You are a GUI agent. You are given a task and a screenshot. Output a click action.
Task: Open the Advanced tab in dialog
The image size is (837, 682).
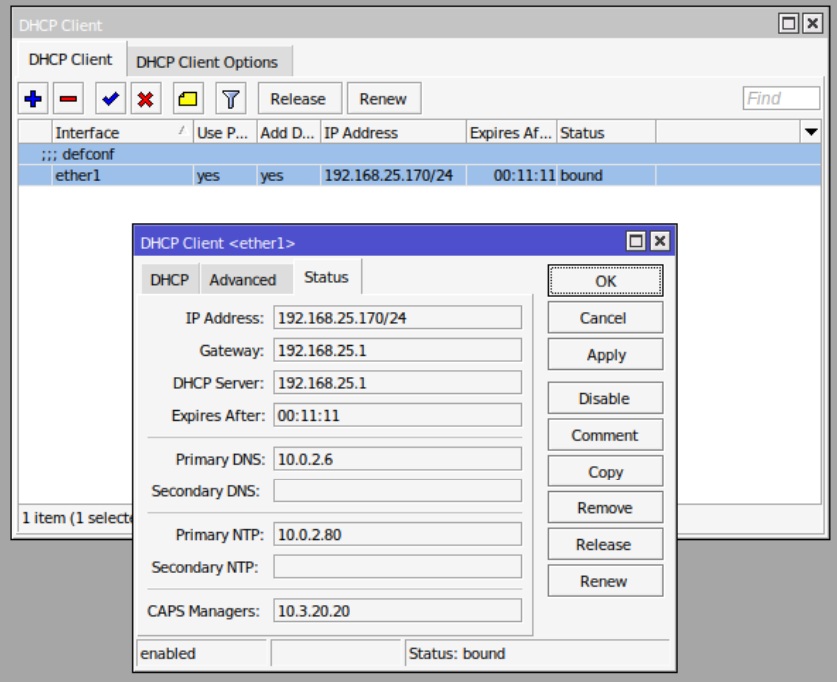[x=242, y=280]
